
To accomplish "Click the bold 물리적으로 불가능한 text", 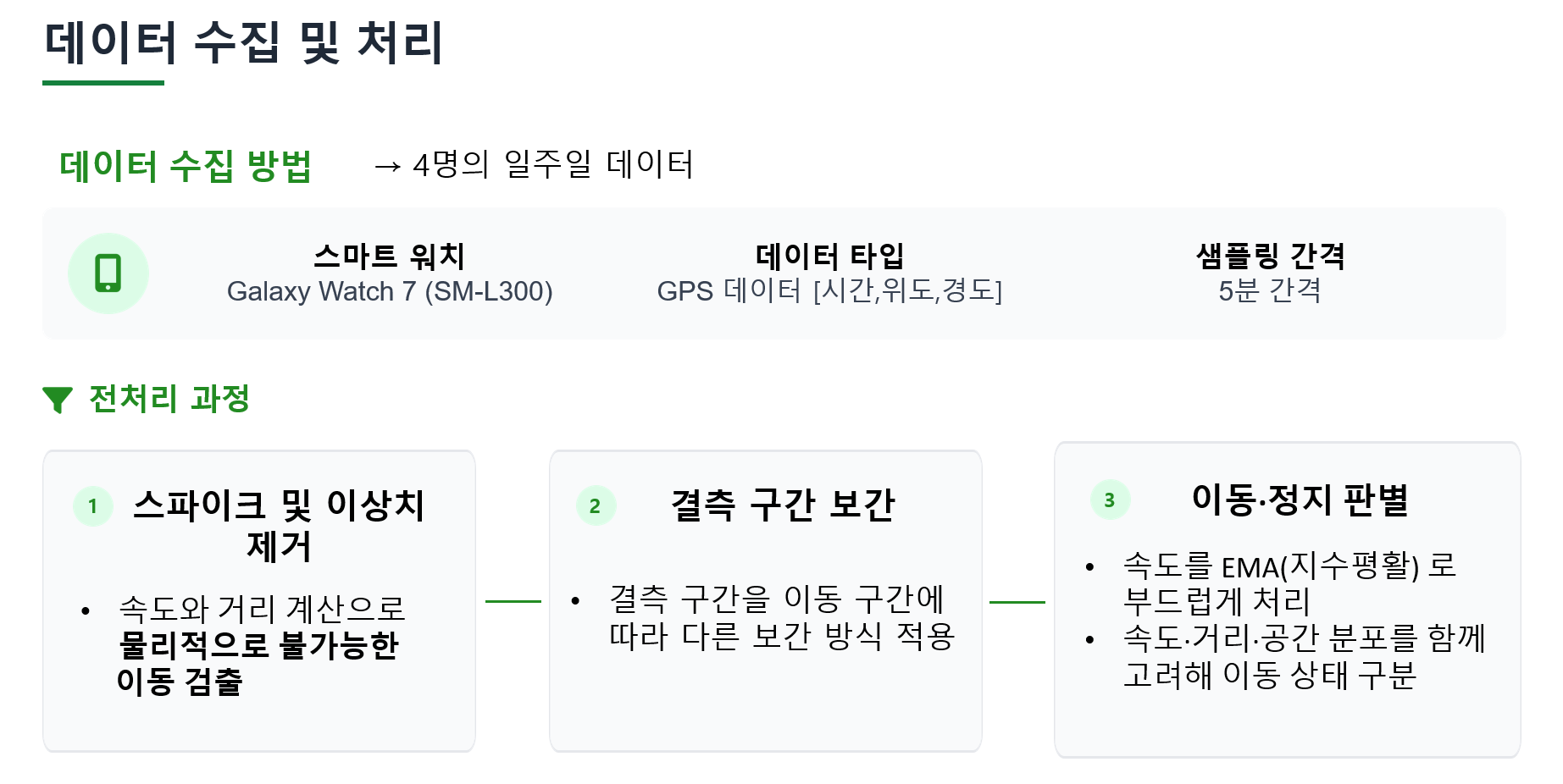I will coord(258,645).
